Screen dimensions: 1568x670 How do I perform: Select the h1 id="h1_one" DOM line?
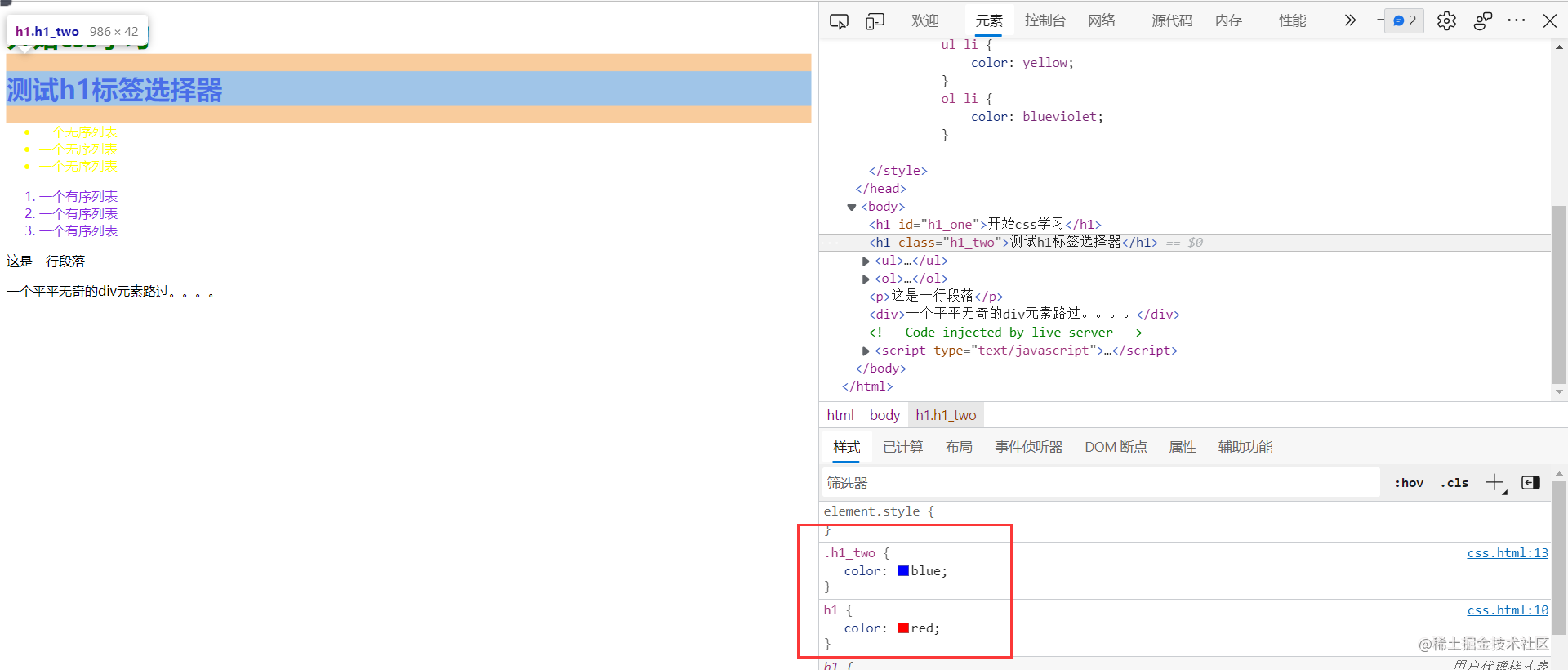coord(985,224)
